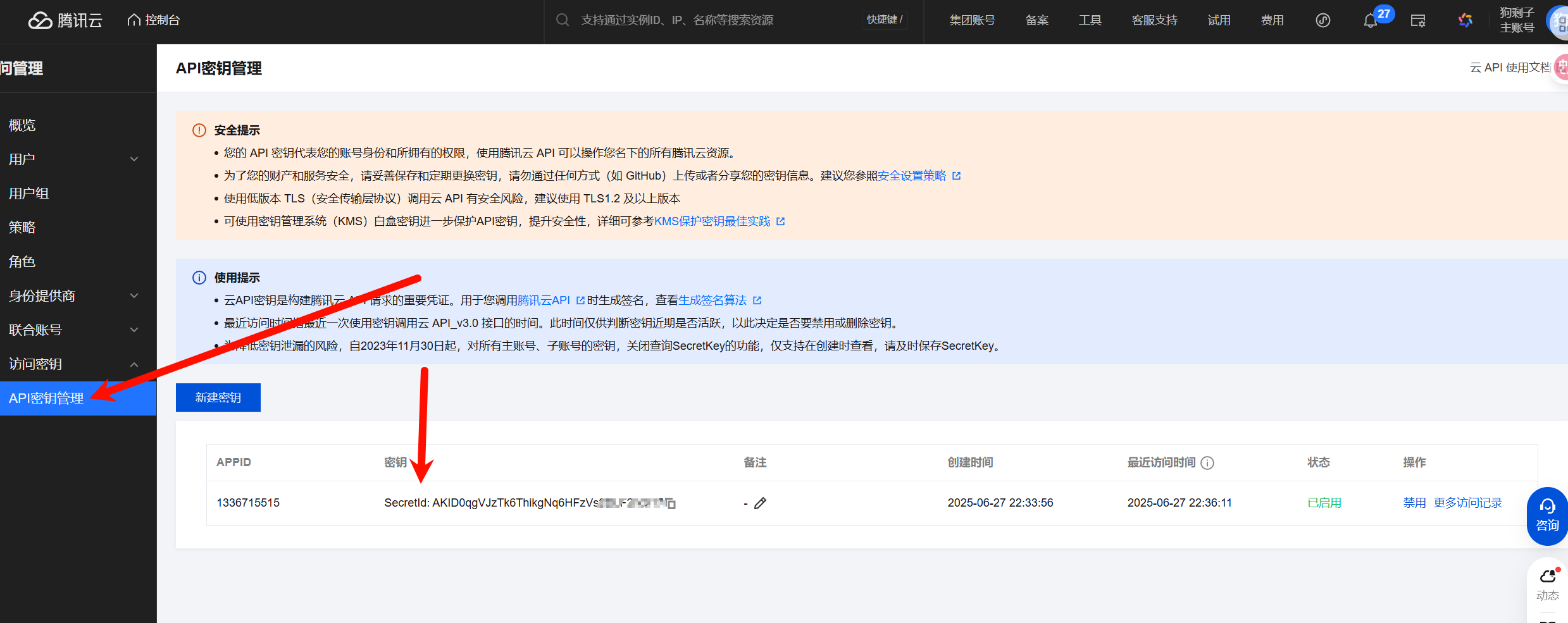Click the 备注 column header

pos(755,462)
